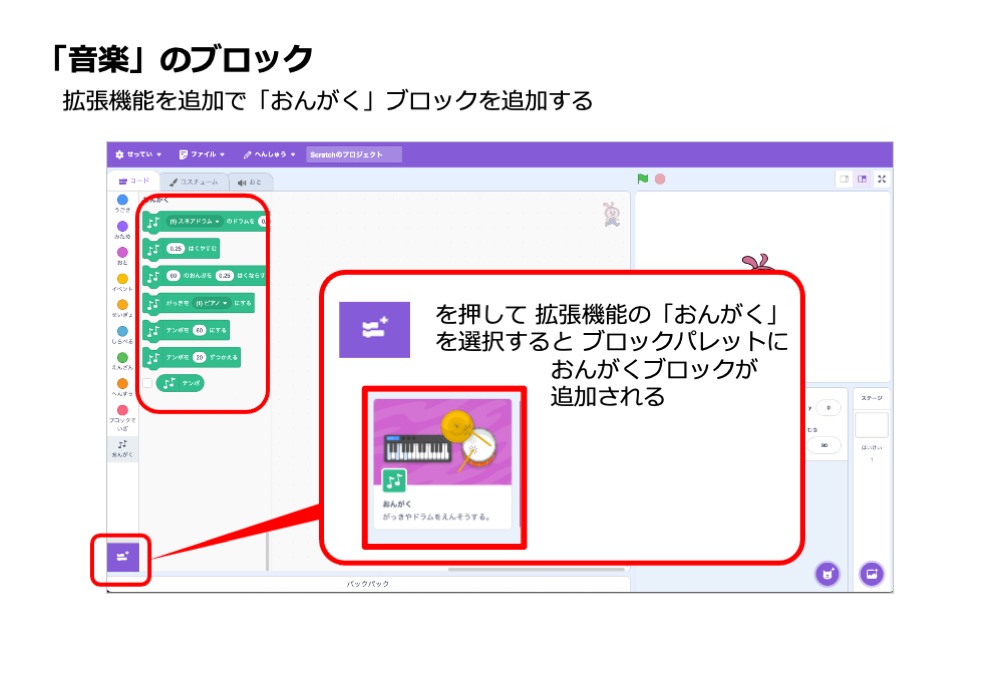The image size is (1000, 692).
Task: Open the ピアノ instrument dropdown
Action: (211, 302)
